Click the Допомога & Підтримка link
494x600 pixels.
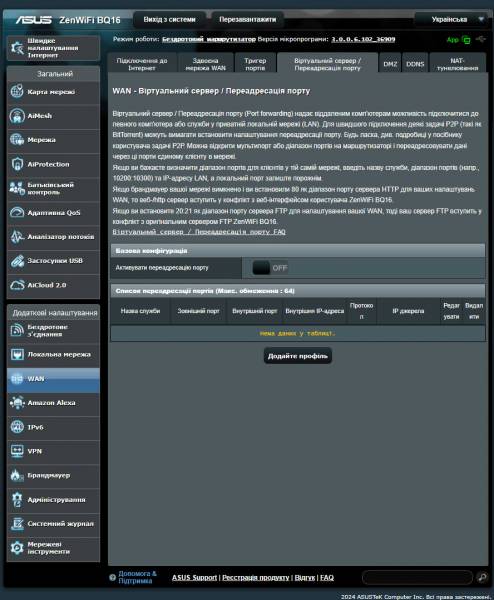click(137, 577)
